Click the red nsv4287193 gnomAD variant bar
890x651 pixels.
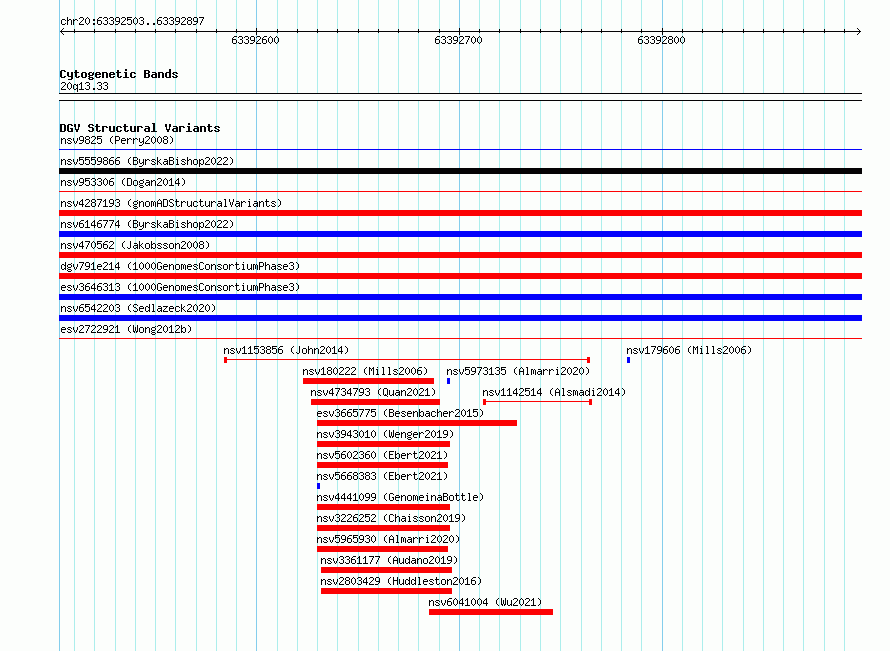[460, 213]
